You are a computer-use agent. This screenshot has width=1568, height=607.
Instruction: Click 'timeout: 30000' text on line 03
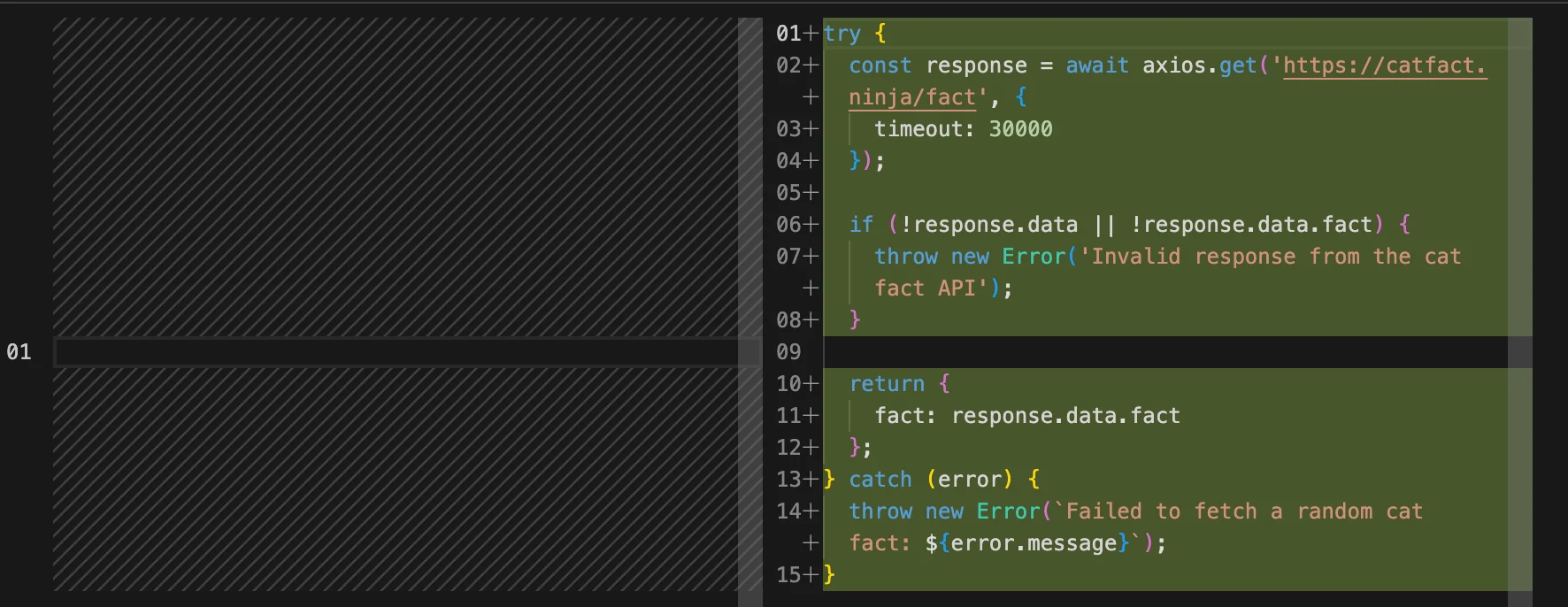pos(964,129)
